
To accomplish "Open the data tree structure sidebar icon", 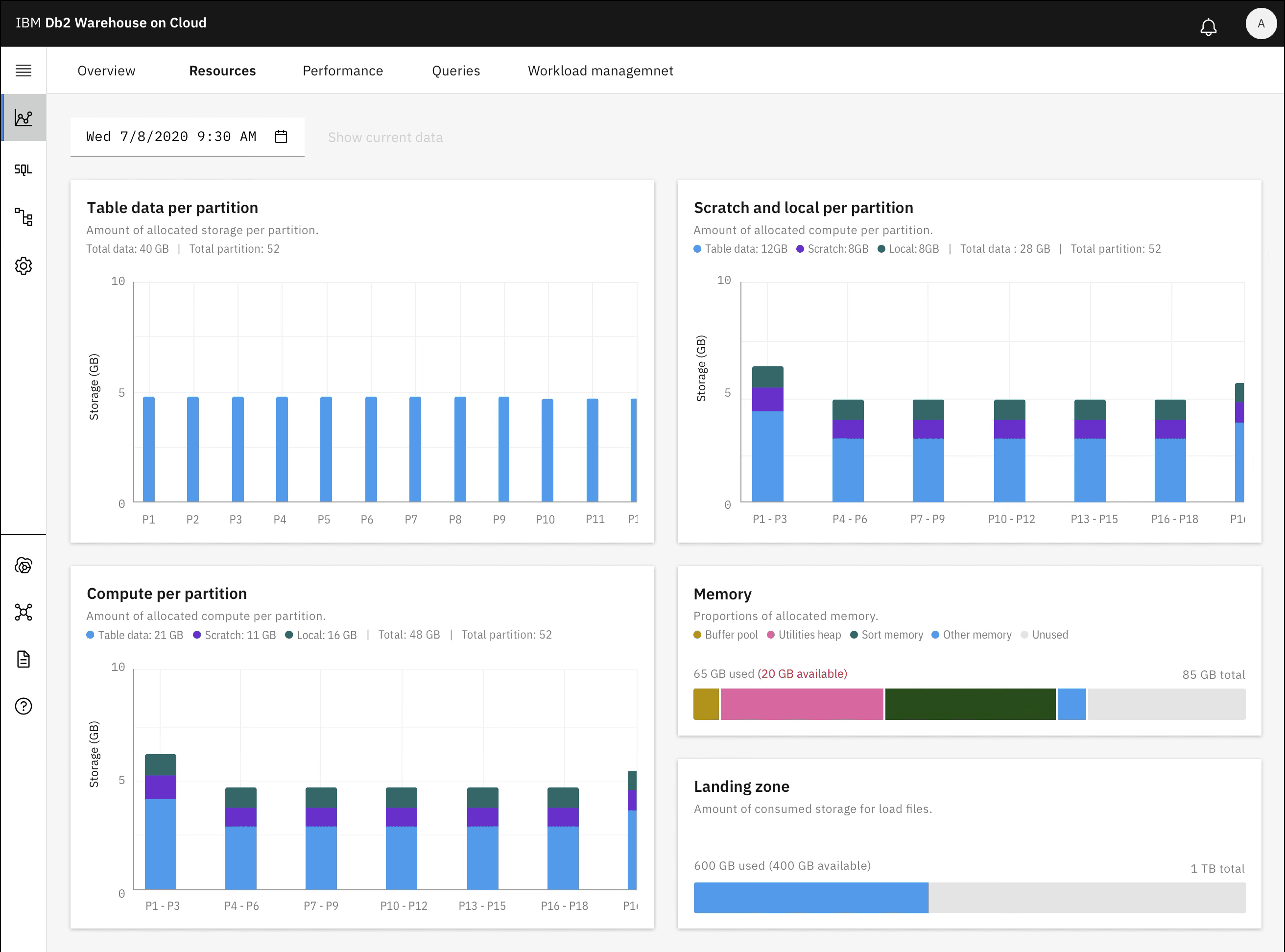I will point(23,217).
